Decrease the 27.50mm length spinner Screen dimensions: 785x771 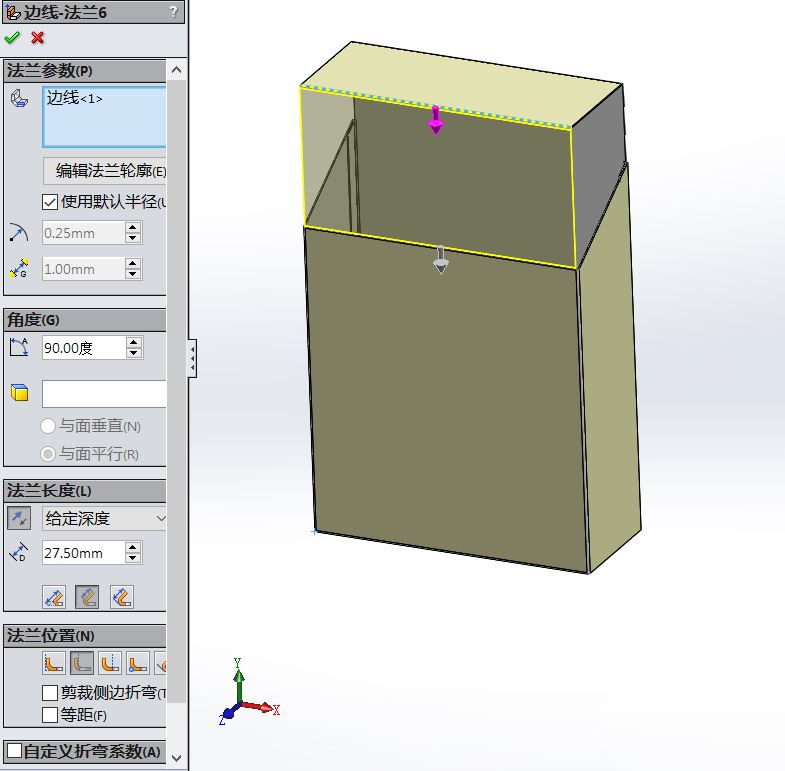[133, 558]
